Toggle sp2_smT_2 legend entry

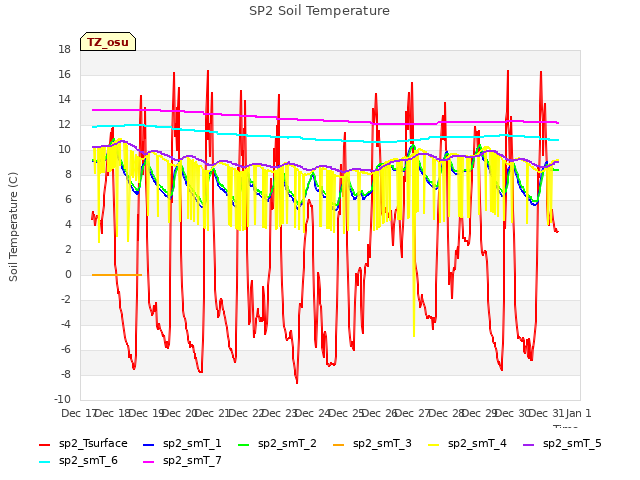click(x=277, y=444)
